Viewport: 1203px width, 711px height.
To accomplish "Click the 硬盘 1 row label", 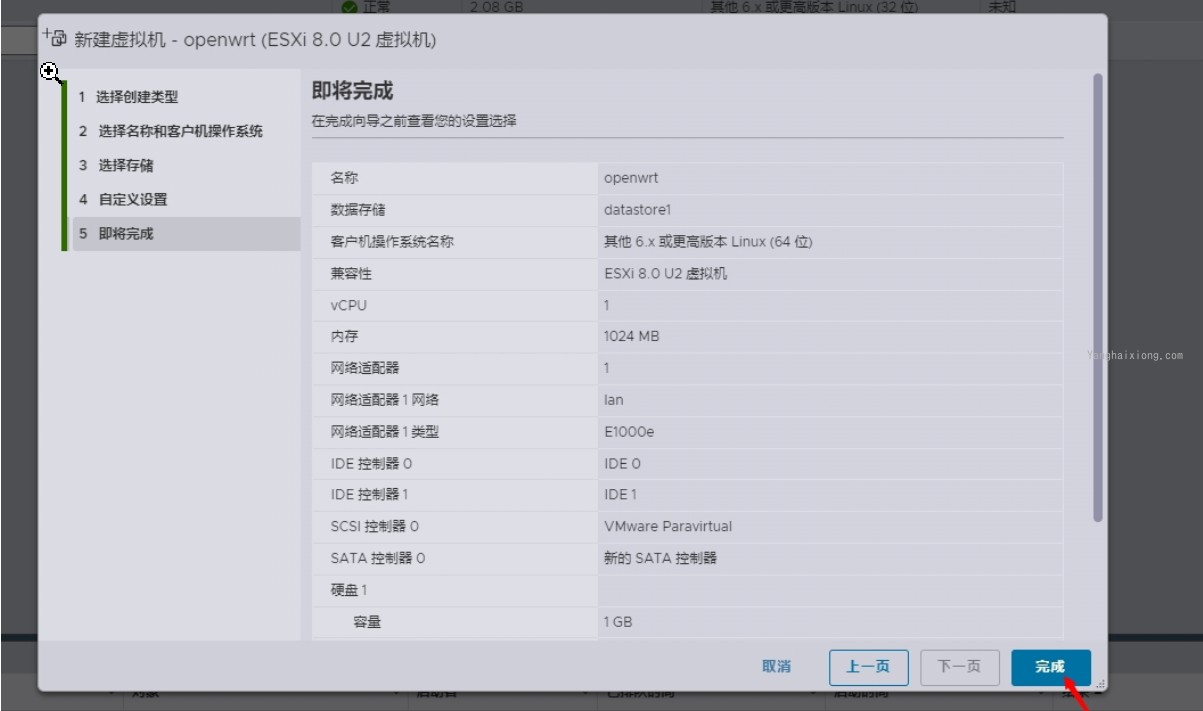I will [x=349, y=590].
